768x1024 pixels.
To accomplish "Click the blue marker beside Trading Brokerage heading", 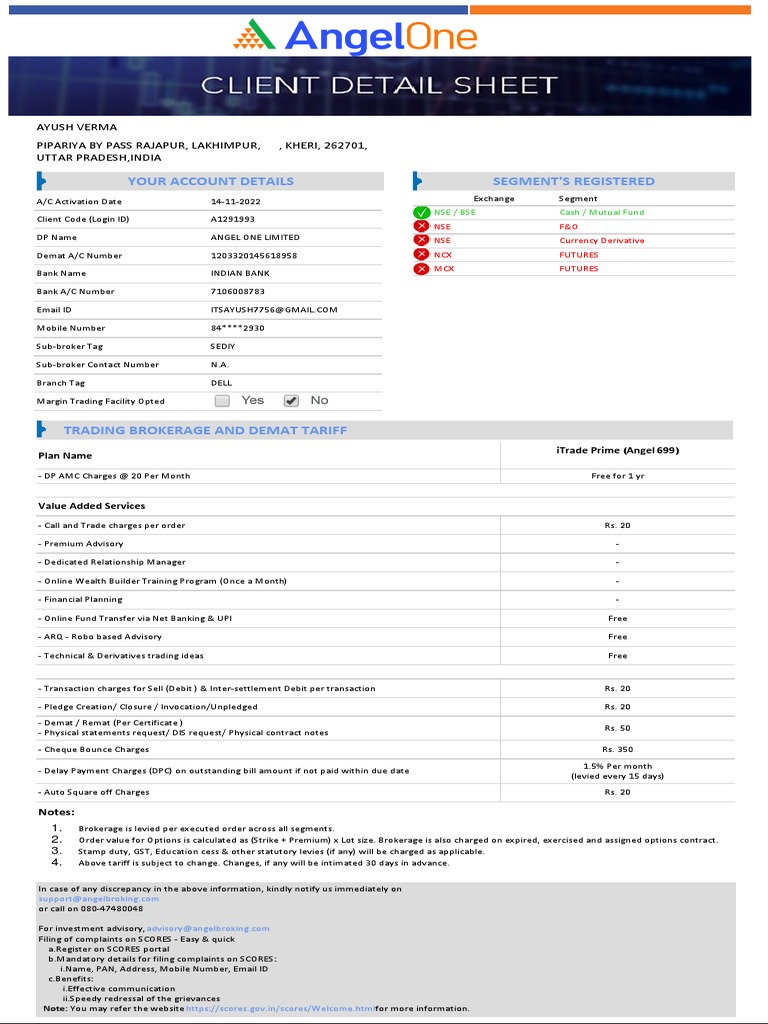I will [x=41, y=430].
